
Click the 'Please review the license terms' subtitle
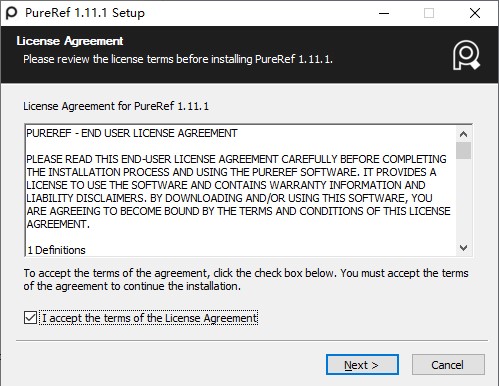[178, 59]
